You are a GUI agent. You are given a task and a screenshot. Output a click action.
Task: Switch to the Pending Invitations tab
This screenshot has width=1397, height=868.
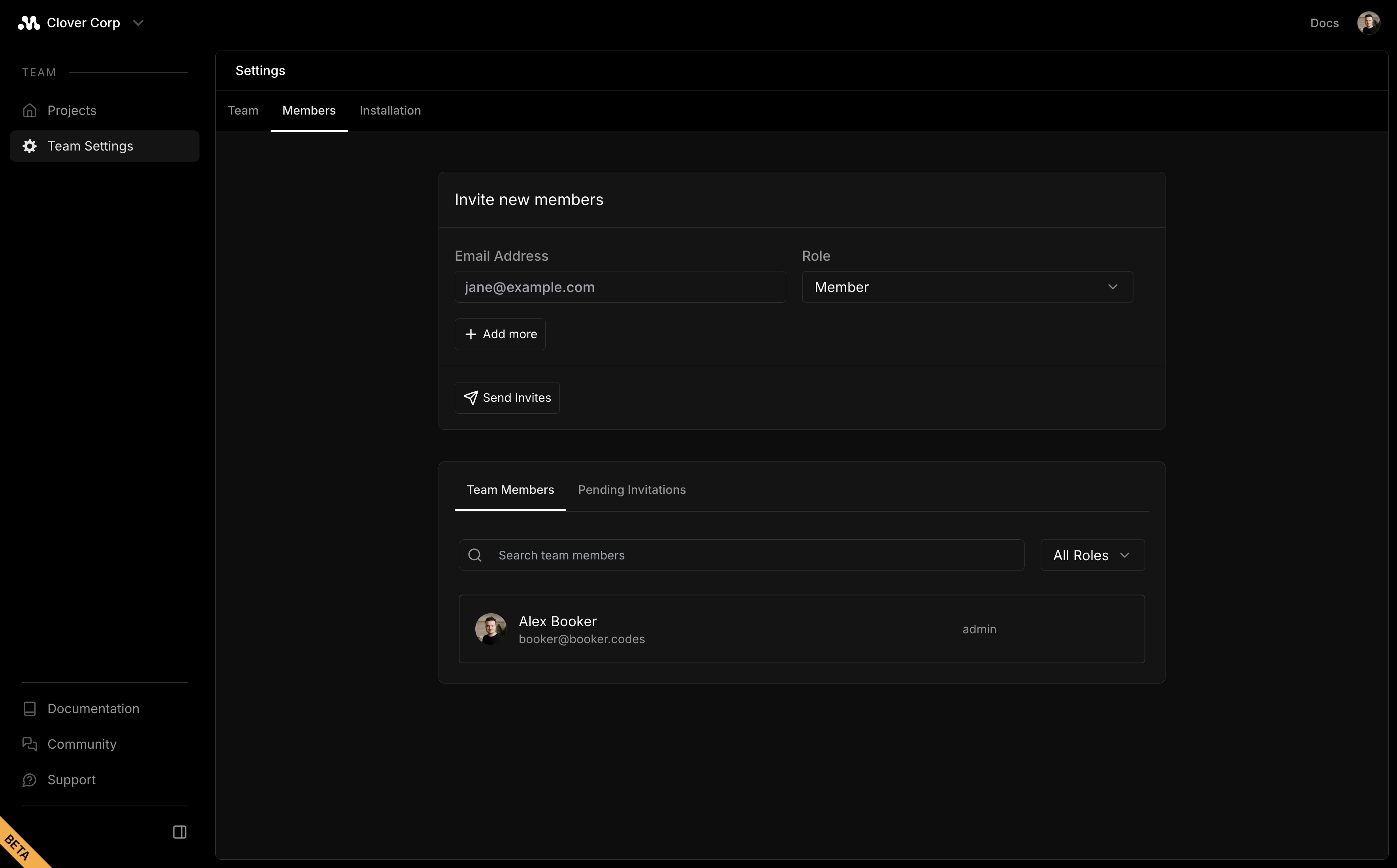(x=631, y=490)
